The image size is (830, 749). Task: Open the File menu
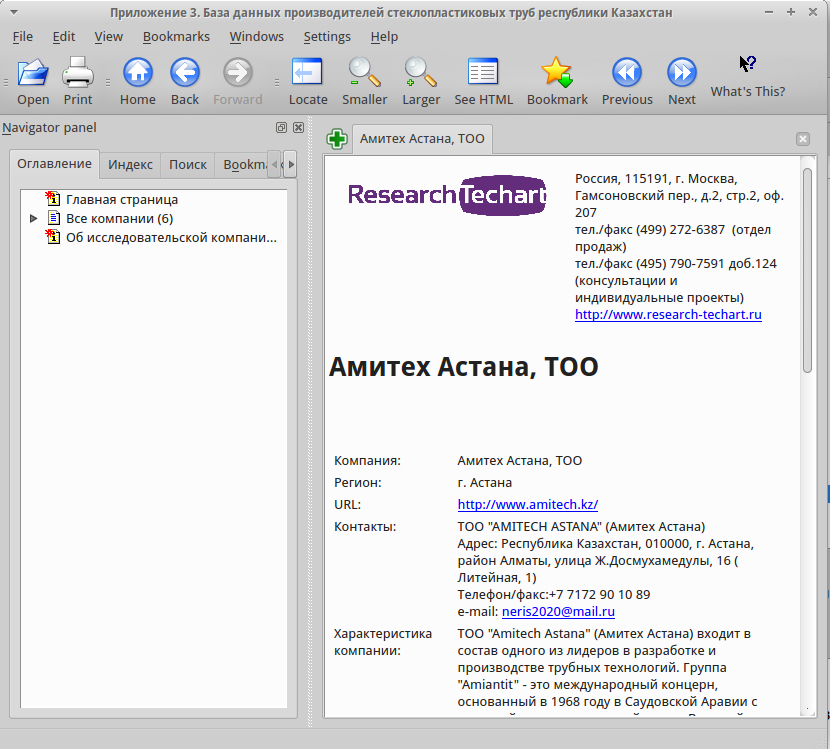23,37
